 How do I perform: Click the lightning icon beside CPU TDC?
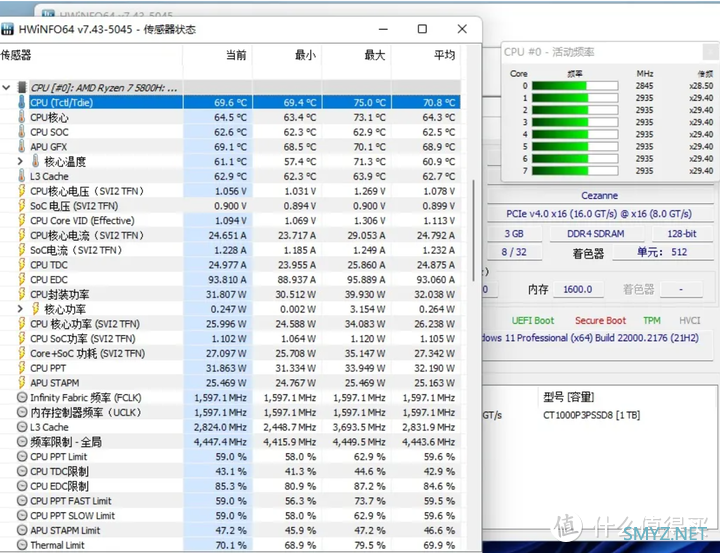22,265
